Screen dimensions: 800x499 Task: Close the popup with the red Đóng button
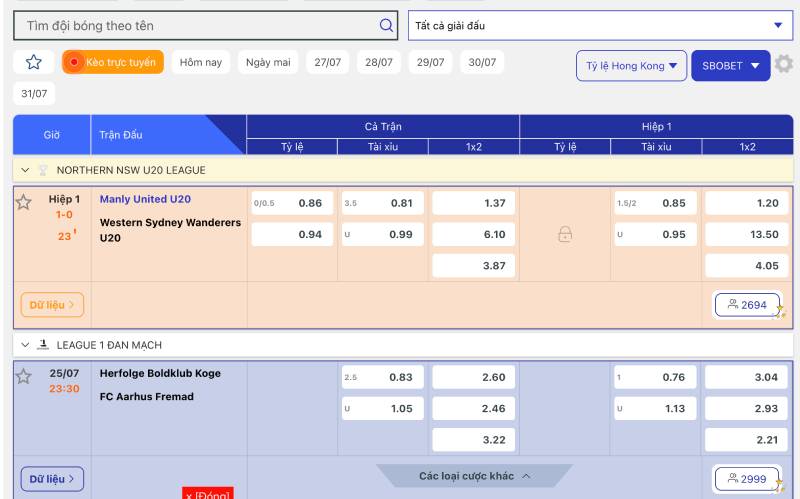click(207, 493)
